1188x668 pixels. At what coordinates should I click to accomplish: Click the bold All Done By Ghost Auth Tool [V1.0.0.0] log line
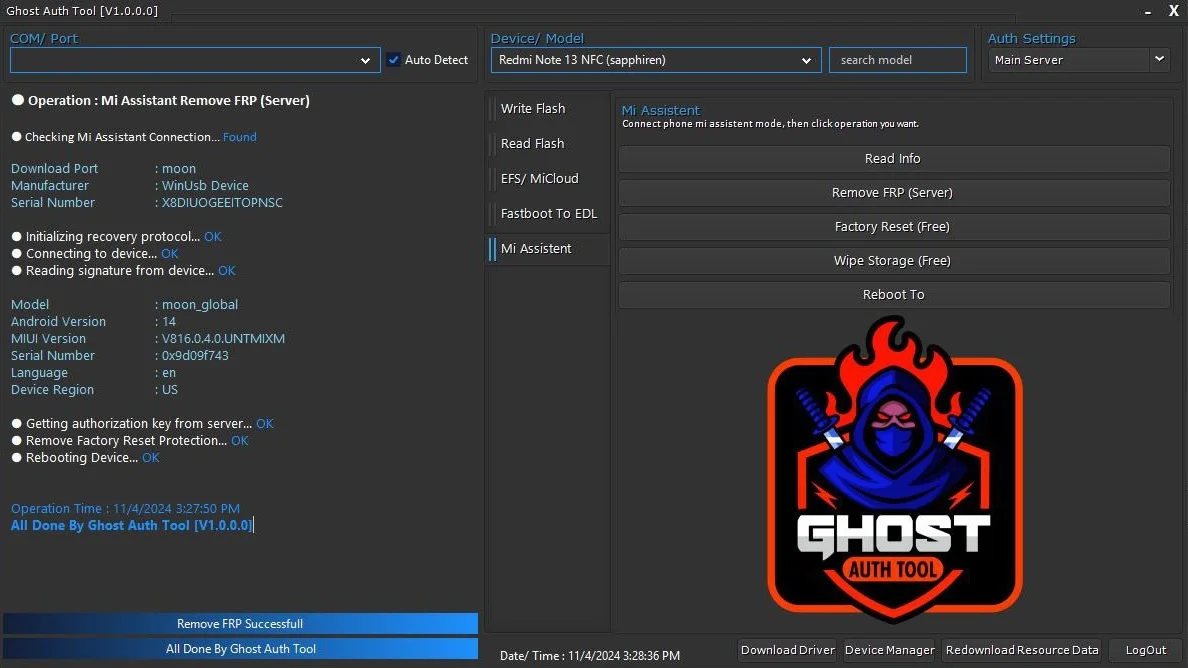coord(131,525)
